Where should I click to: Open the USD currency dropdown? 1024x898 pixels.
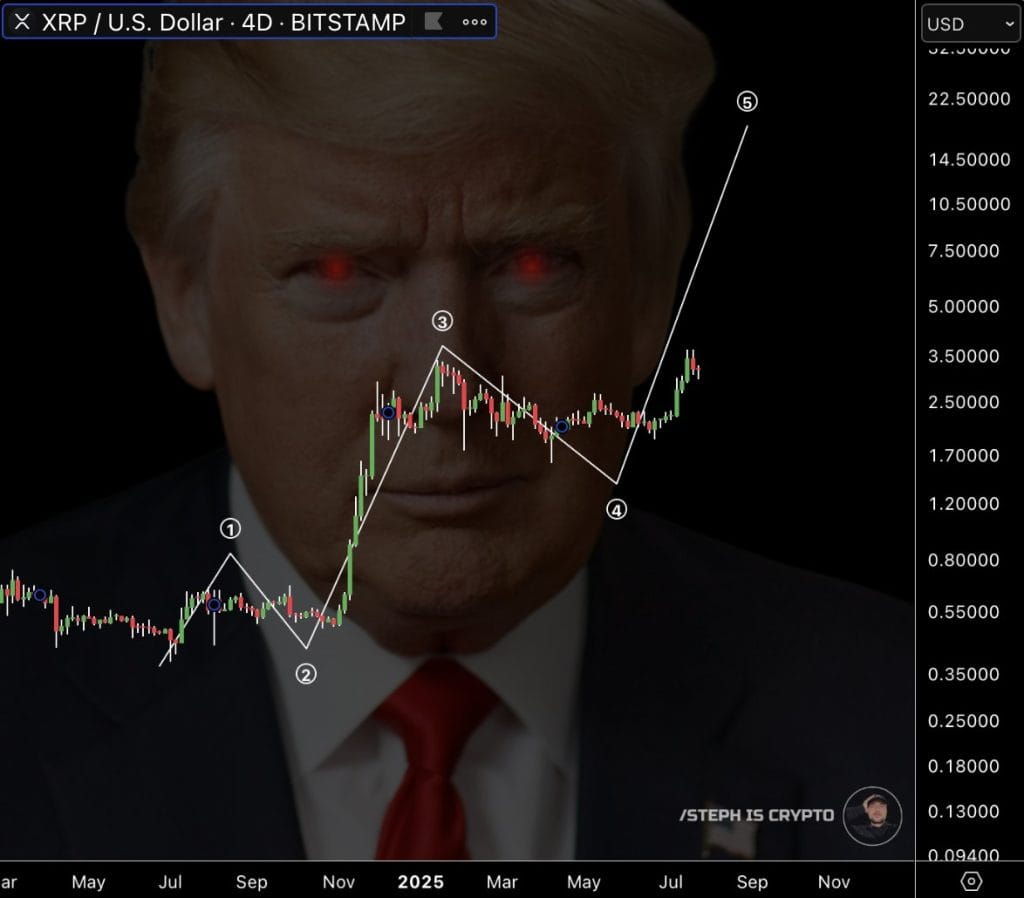pyautogui.click(x=970, y=24)
